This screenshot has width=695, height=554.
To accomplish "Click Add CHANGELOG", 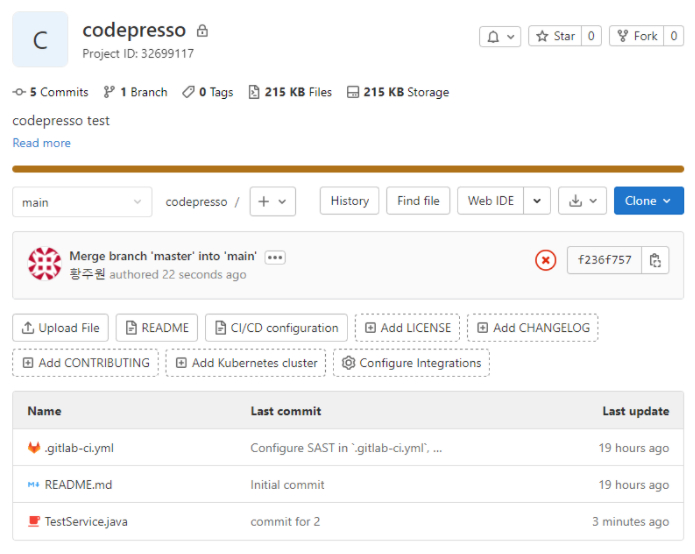I will [533, 328].
